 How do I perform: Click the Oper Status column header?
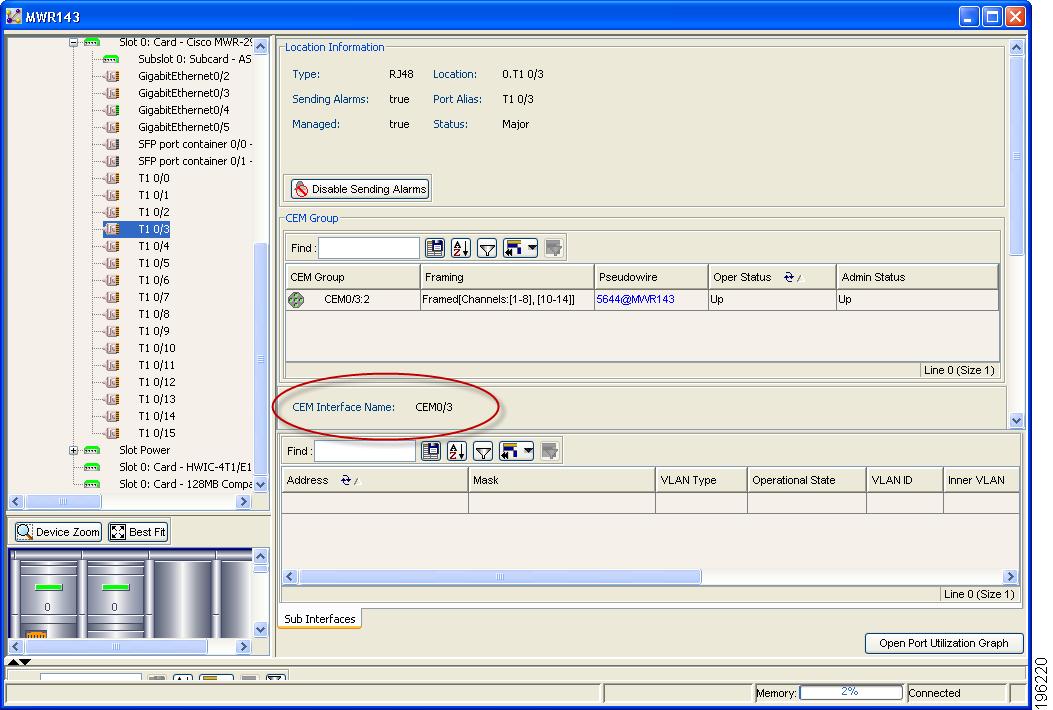click(772, 277)
